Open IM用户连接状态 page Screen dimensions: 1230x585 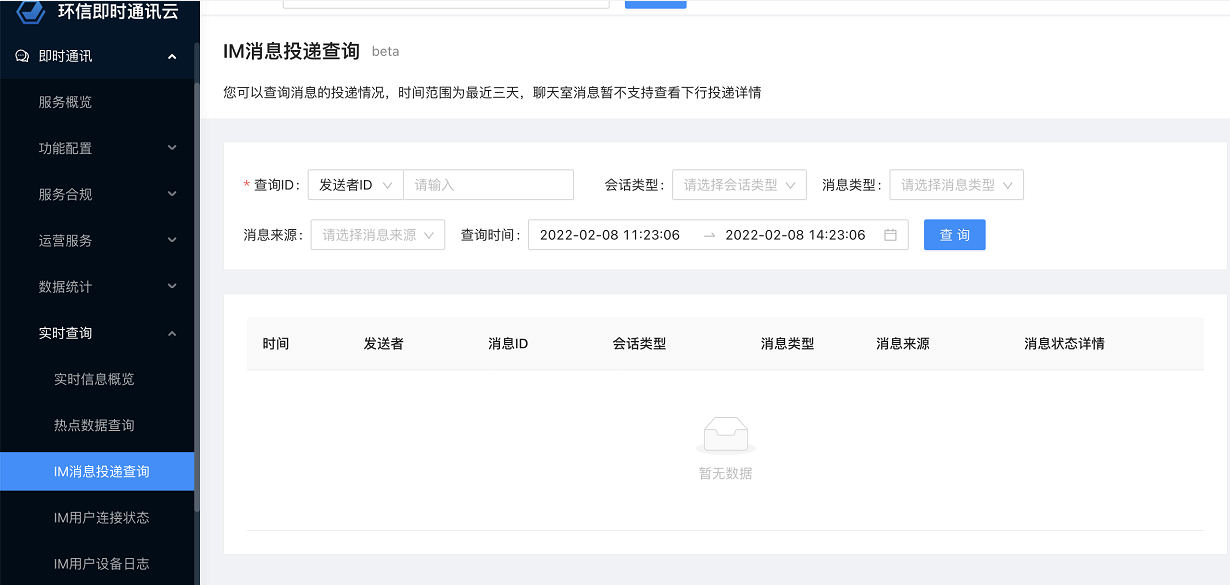point(101,517)
